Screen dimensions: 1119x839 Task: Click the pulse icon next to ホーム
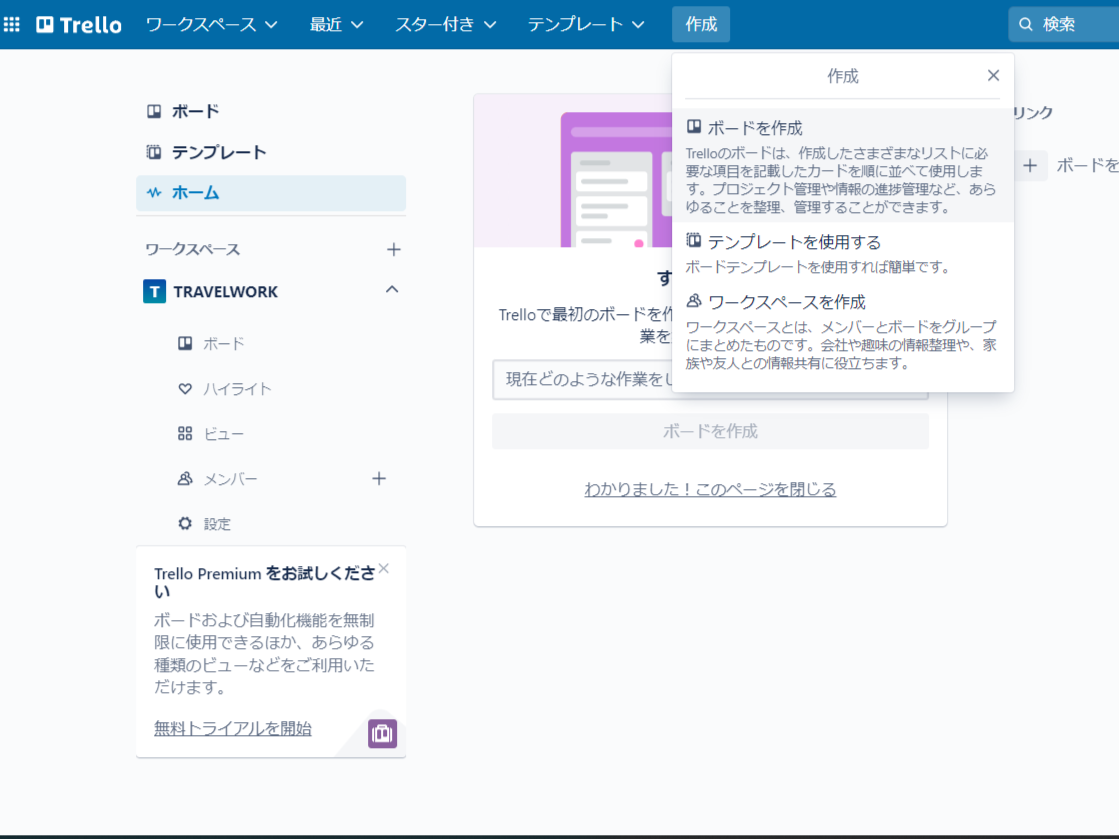(x=154, y=193)
